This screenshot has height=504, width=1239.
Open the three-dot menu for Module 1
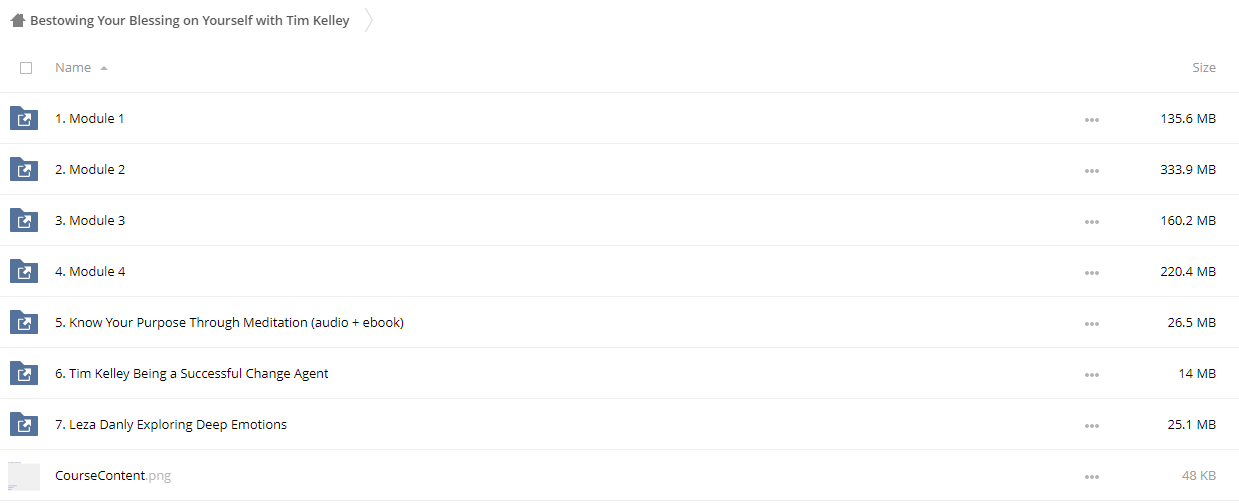[1091, 120]
